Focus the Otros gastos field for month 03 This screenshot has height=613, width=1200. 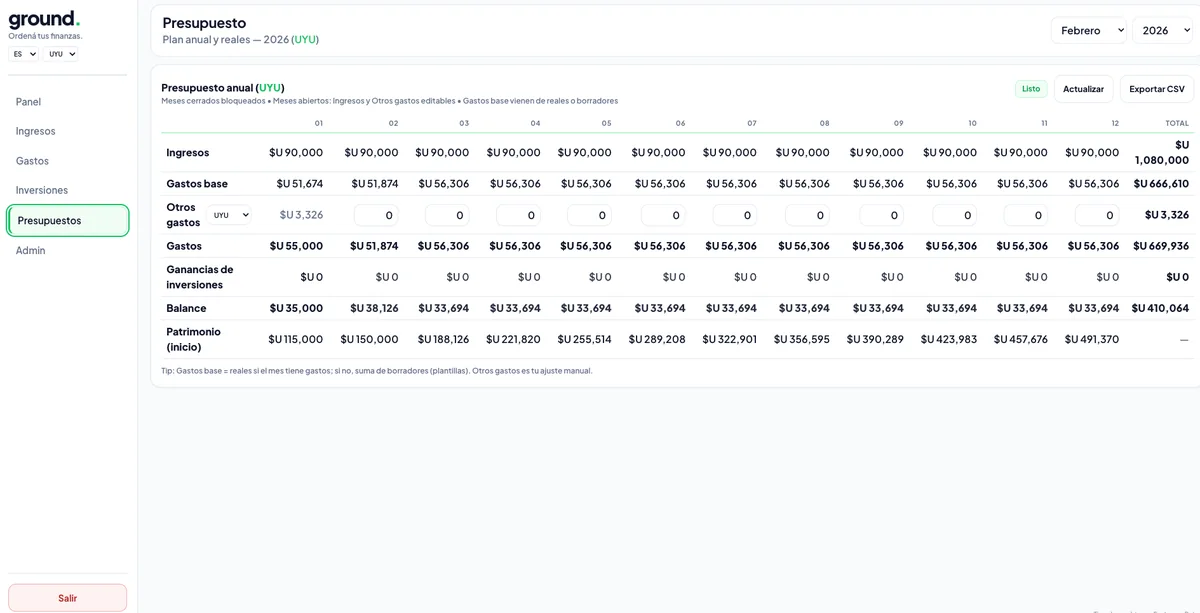coord(447,215)
